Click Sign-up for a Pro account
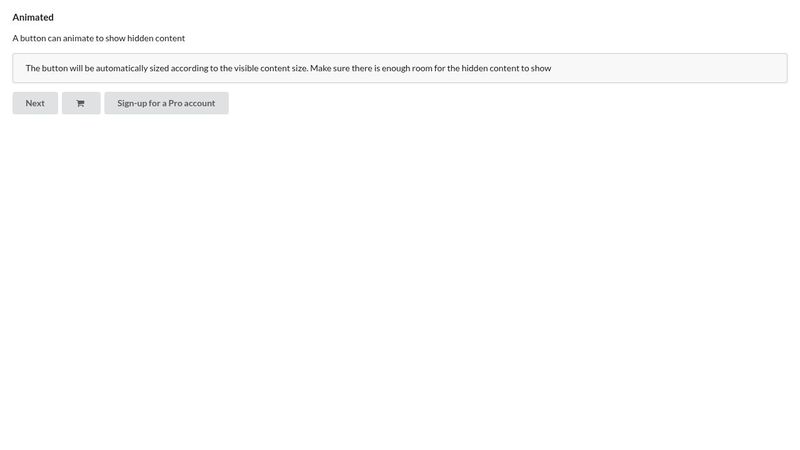 (x=166, y=103)
